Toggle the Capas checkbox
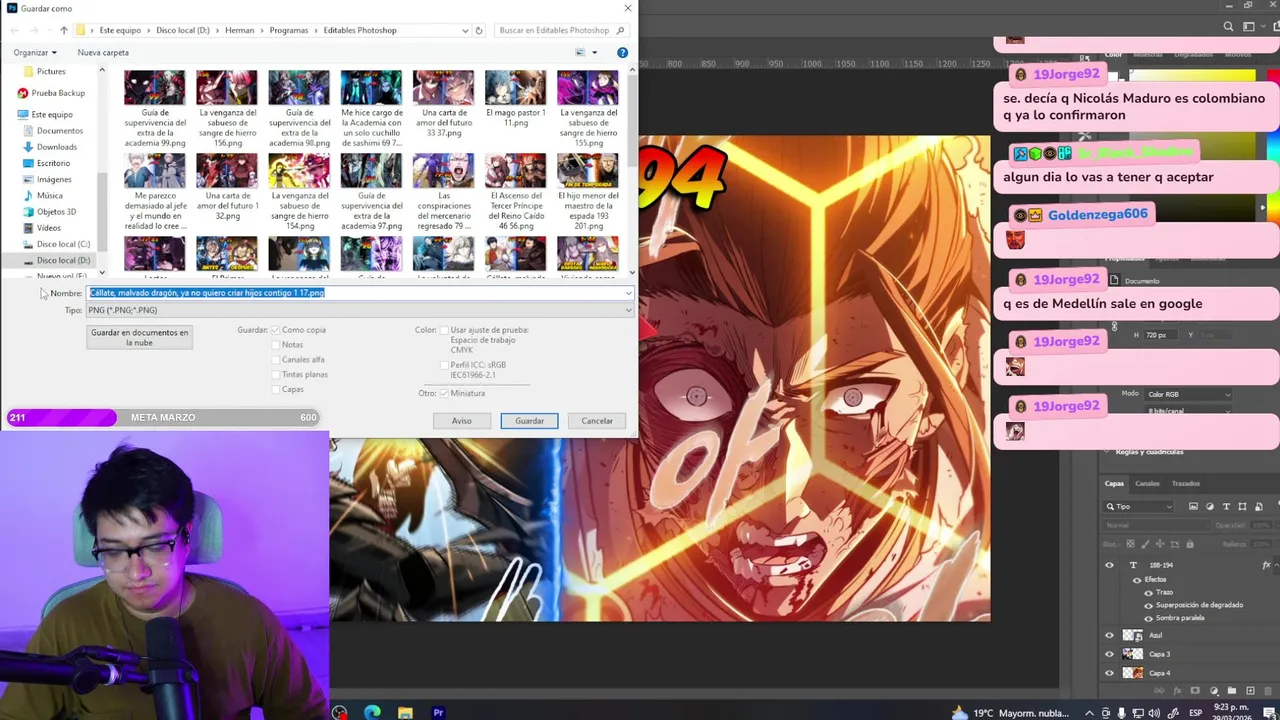This screenshot has height=720, width=1280. (x=276, y=390)
